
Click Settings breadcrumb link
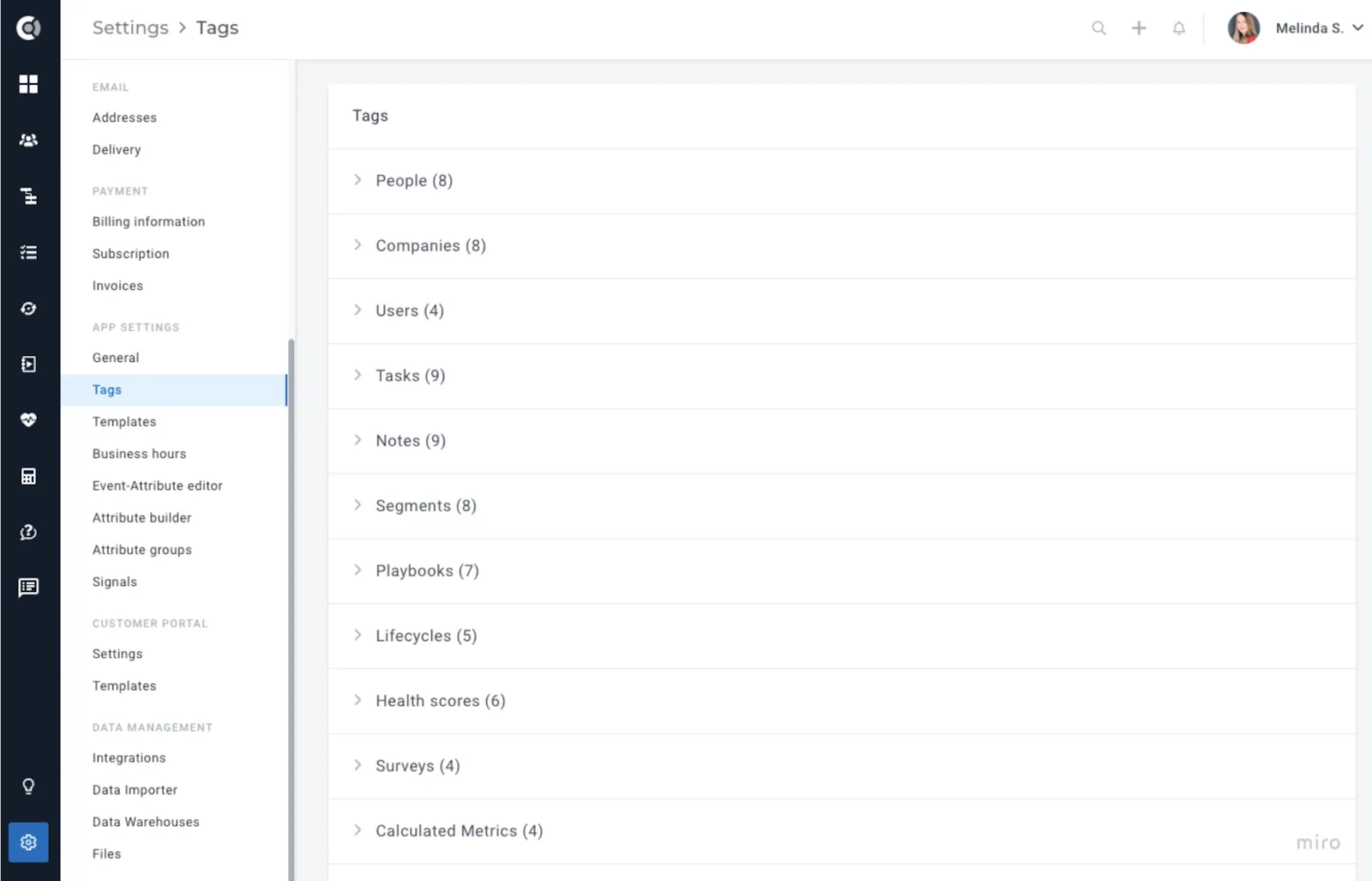[130, 27]
